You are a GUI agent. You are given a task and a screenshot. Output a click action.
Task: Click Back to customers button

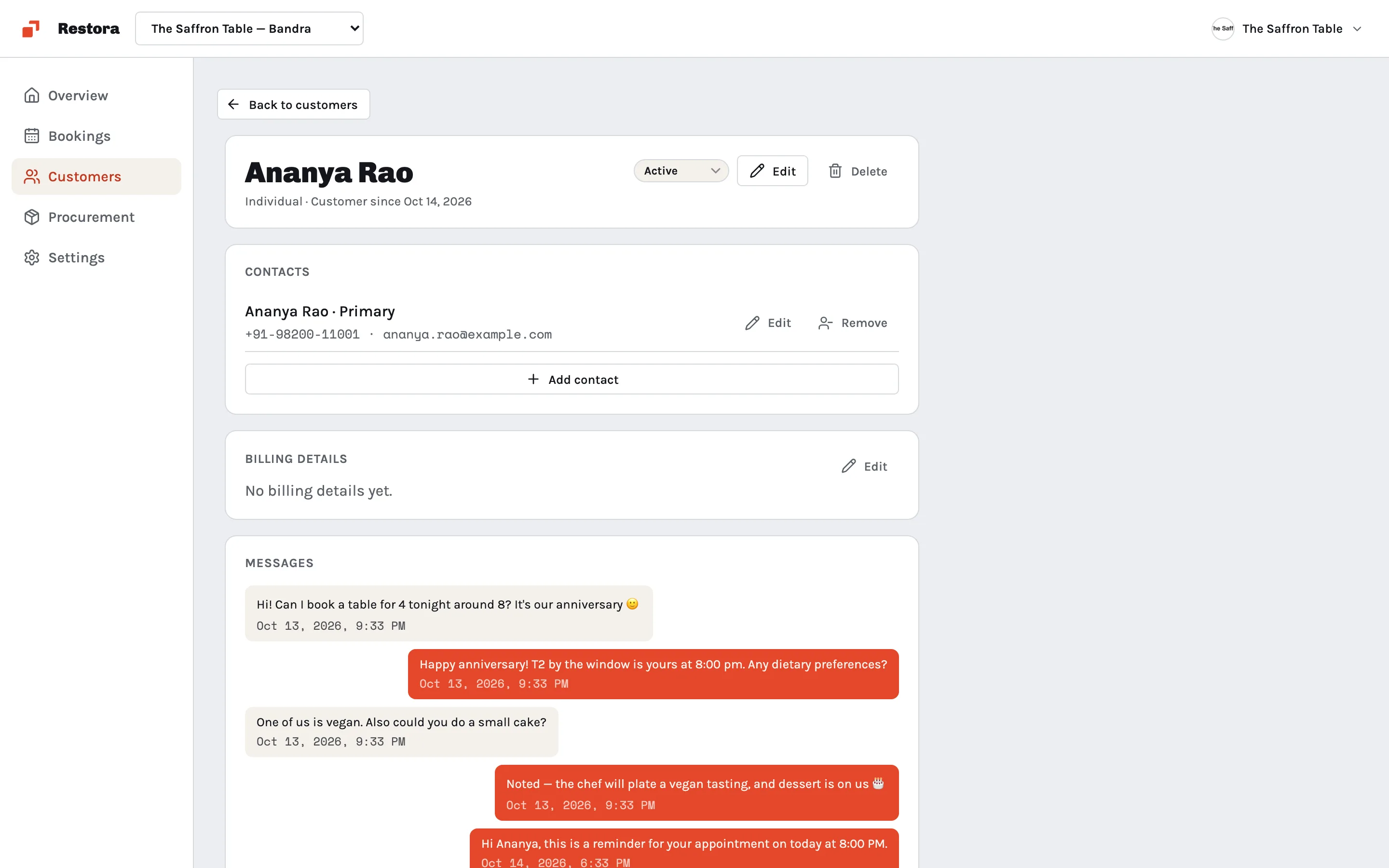pyautogui.click(x=293, y=105)
